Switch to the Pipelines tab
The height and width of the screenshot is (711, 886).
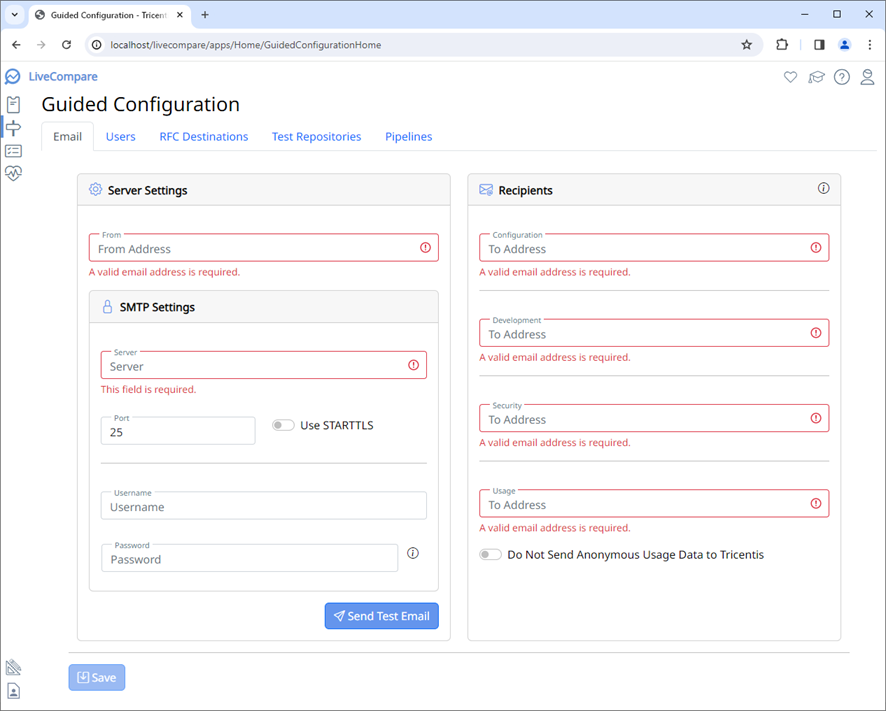[x=408, y=136]
